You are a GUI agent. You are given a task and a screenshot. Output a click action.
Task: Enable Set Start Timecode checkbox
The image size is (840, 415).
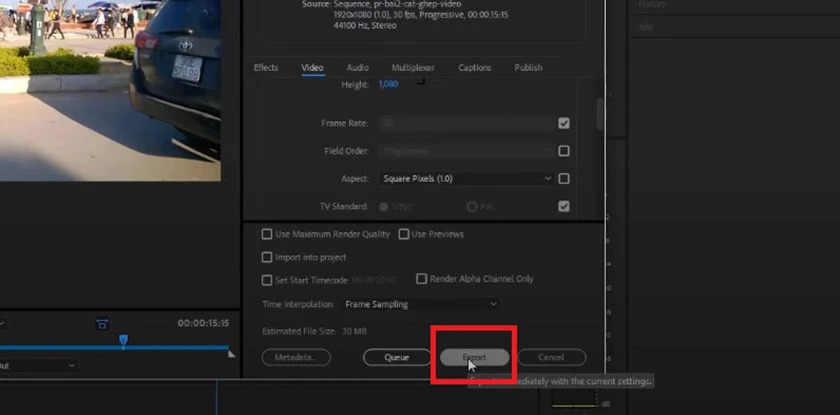tap(267, 280)
